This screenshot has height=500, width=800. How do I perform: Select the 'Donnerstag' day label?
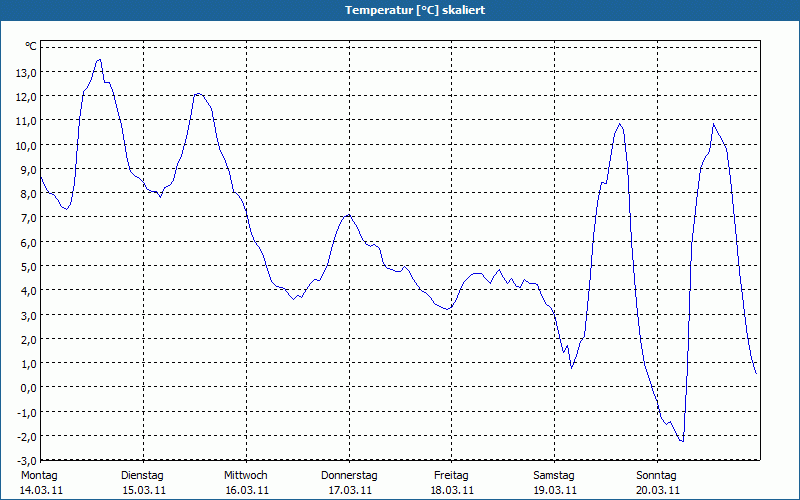click(349, 476)
